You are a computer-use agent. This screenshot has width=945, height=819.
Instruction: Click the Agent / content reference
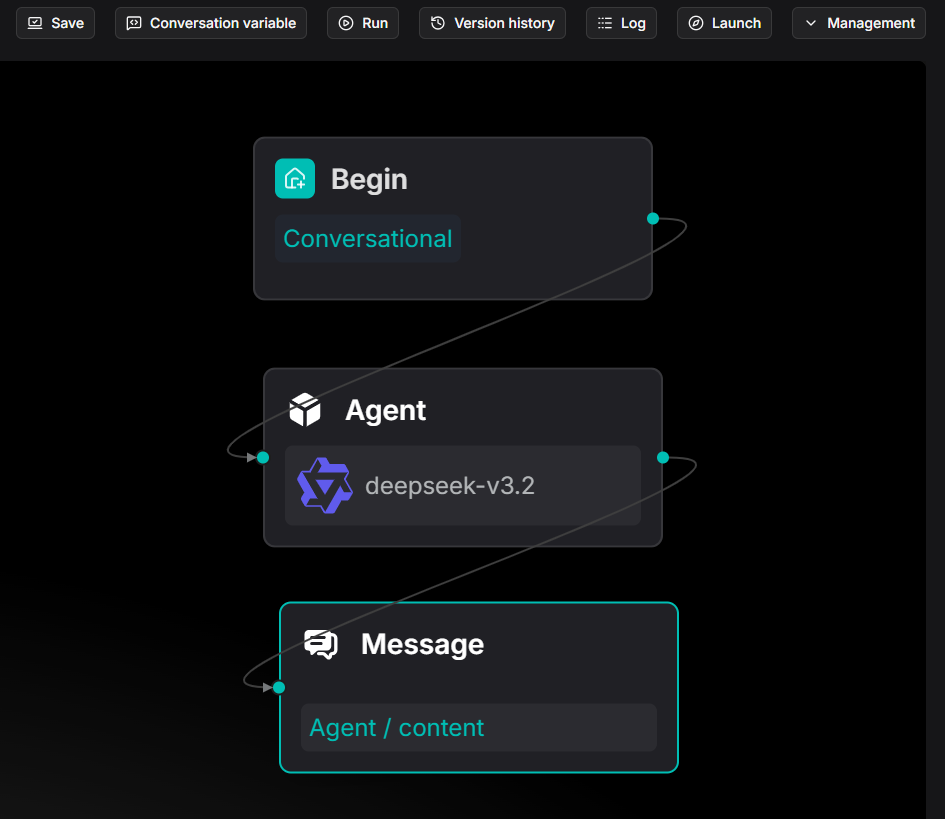click(397, 728)
